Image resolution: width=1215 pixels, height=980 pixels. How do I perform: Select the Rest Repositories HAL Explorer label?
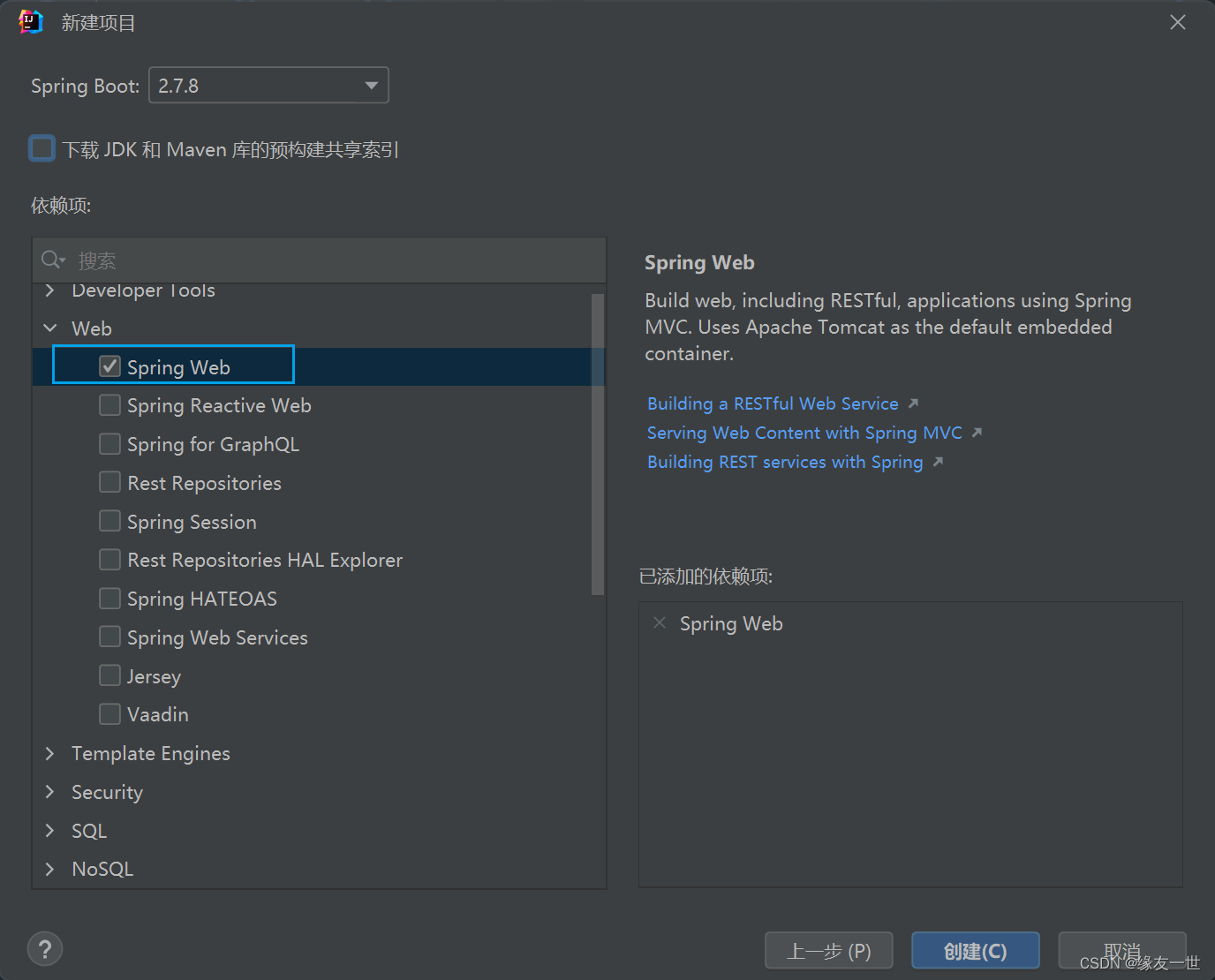(x=265, y=560)
